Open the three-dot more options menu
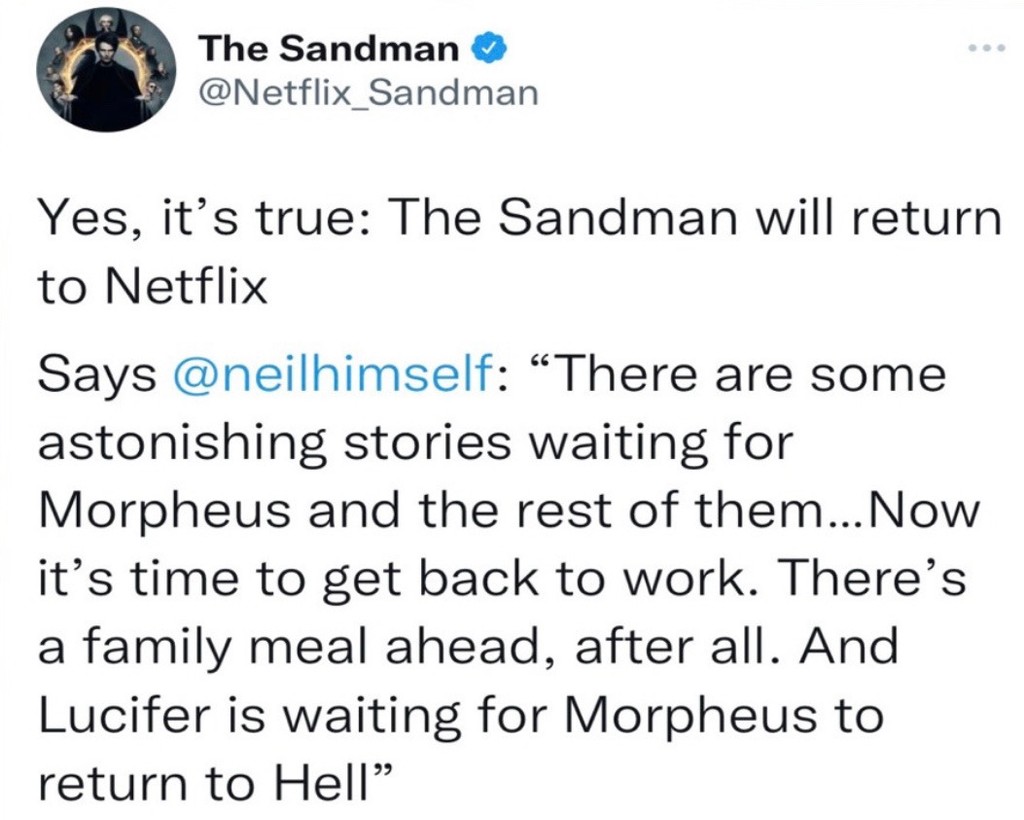This screenshot has height=820, width=1024. coord(985,49)
